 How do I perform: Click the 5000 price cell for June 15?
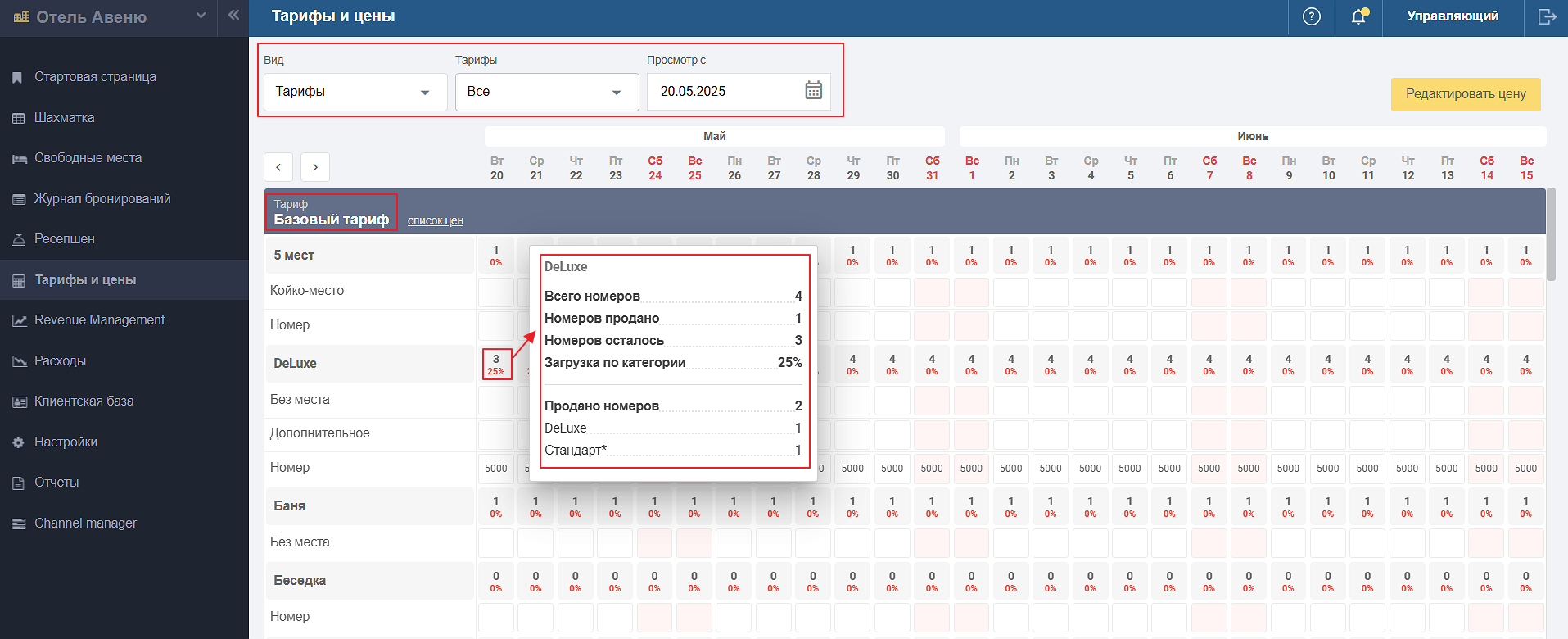1526,469
